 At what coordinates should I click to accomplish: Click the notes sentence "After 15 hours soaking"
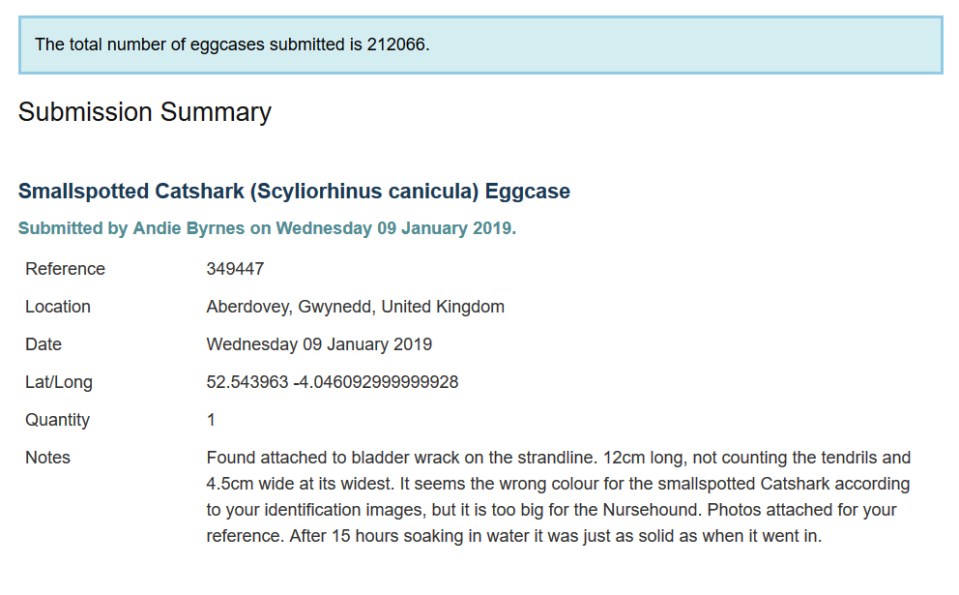pos(380,536)
